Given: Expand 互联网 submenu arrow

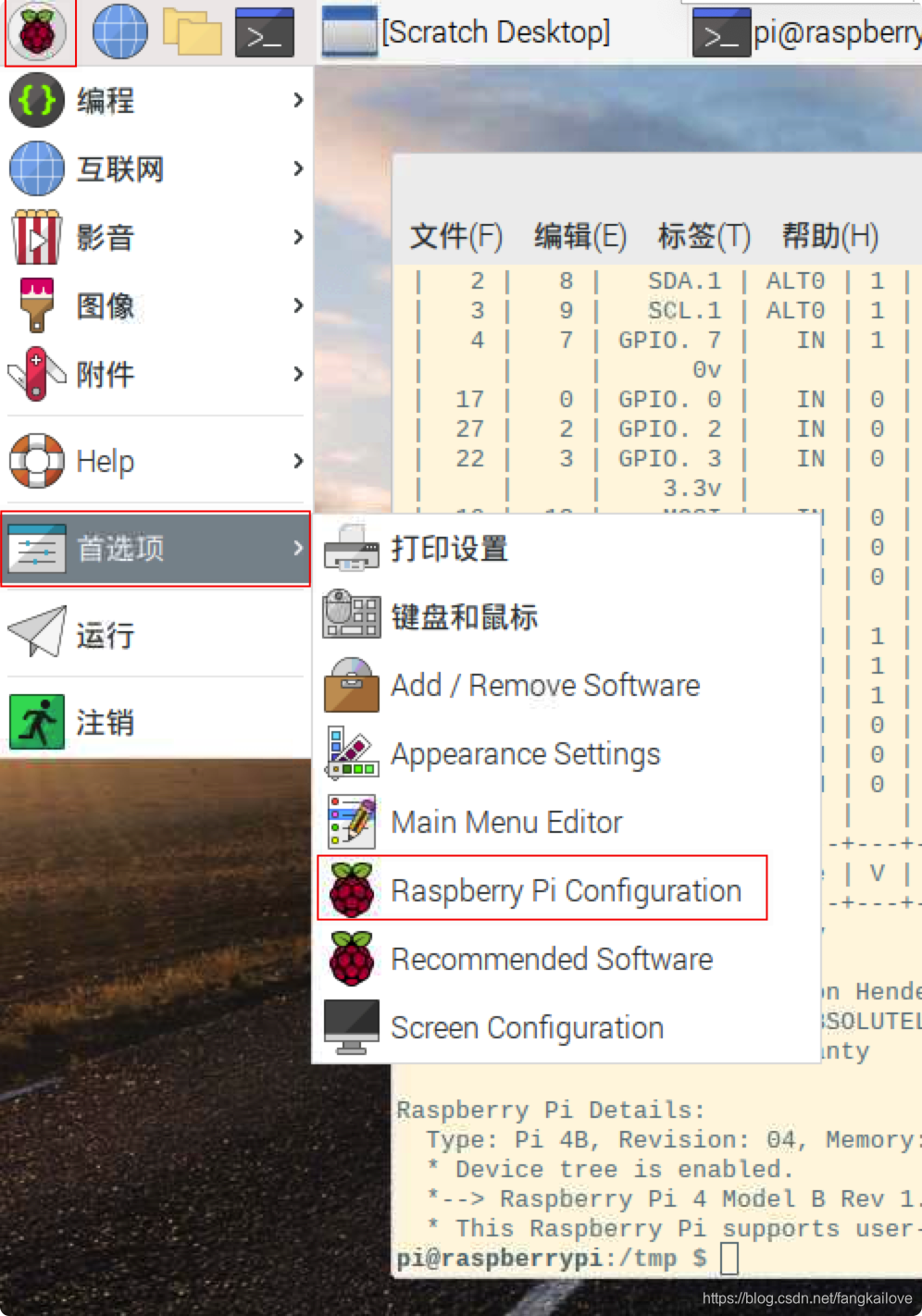Looking at the screenshot, I should click(298, 168).
